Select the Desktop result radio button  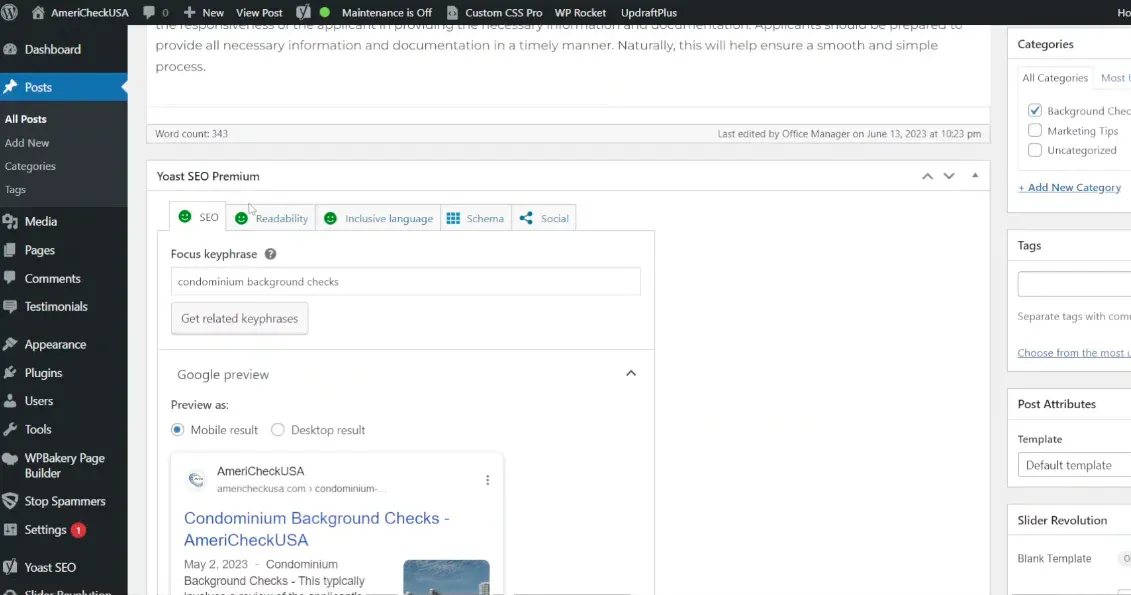(x=278, y=430)
